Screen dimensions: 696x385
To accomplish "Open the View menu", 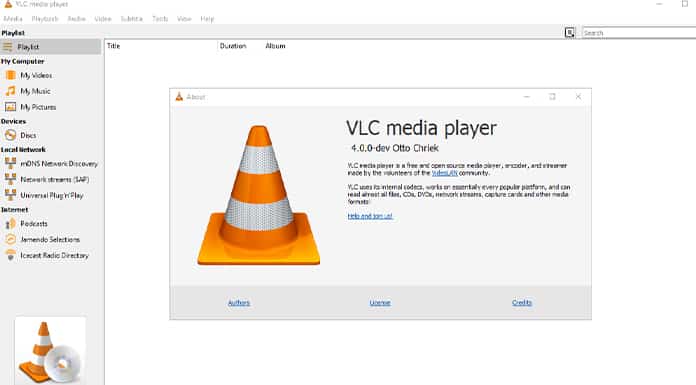I will pyautogui.click(x=184, y=19).
